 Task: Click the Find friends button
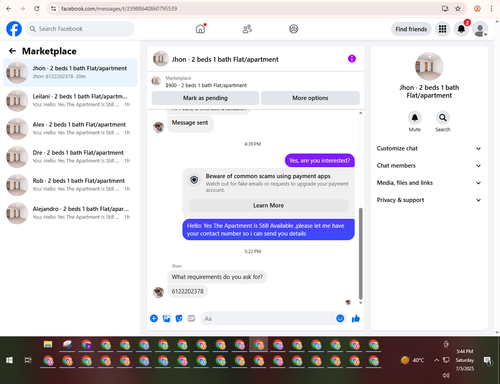click(x=411, y=29)
